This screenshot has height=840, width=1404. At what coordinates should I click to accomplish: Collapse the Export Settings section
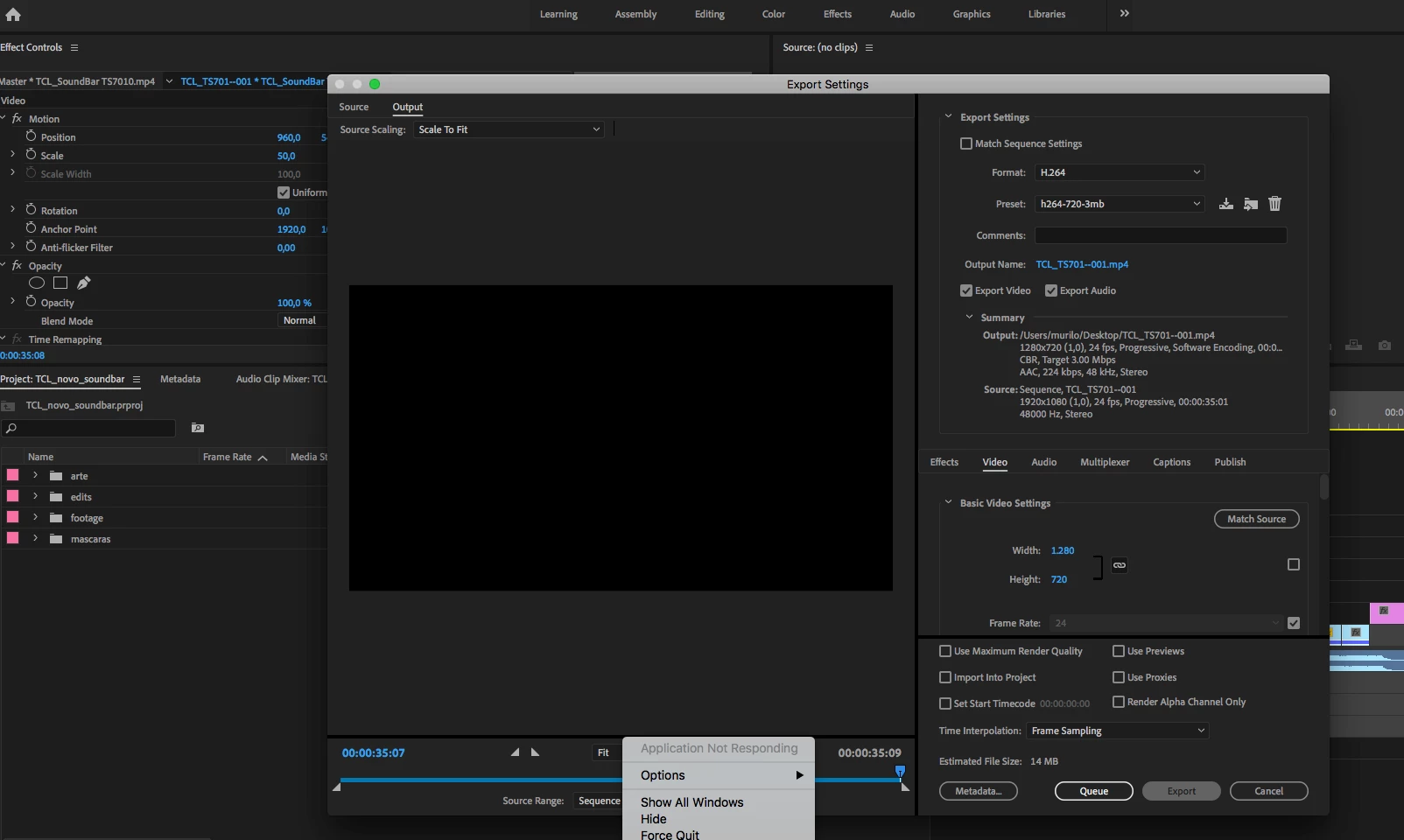(948, 116)
